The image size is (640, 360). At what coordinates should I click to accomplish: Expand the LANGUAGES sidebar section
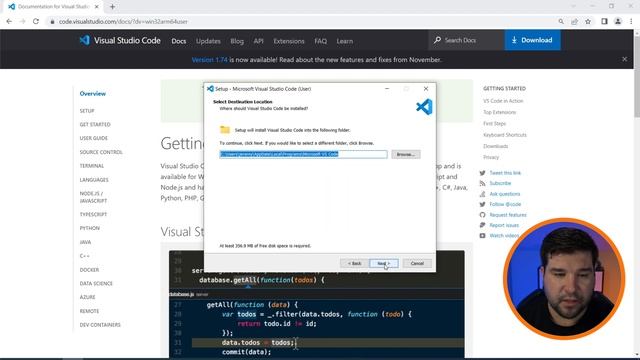point(94,180)
